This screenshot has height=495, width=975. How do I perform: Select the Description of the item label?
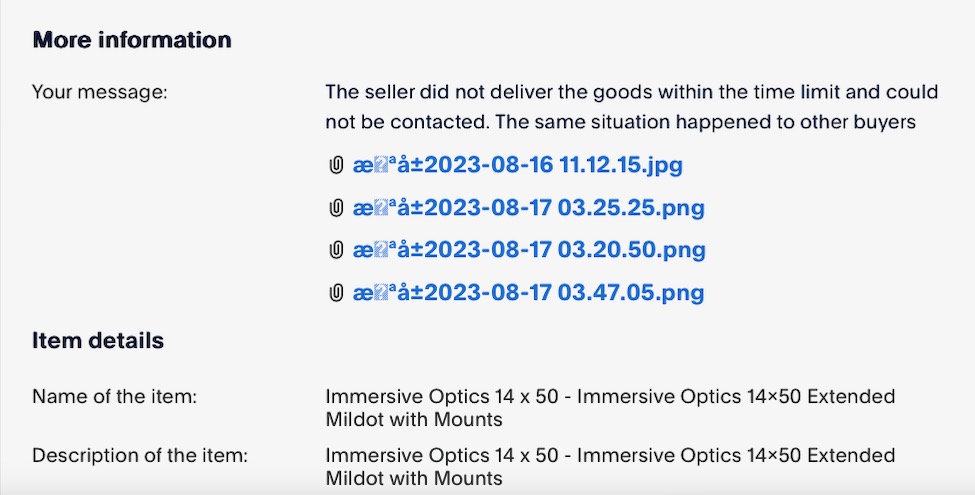click(x=140, y=455)
